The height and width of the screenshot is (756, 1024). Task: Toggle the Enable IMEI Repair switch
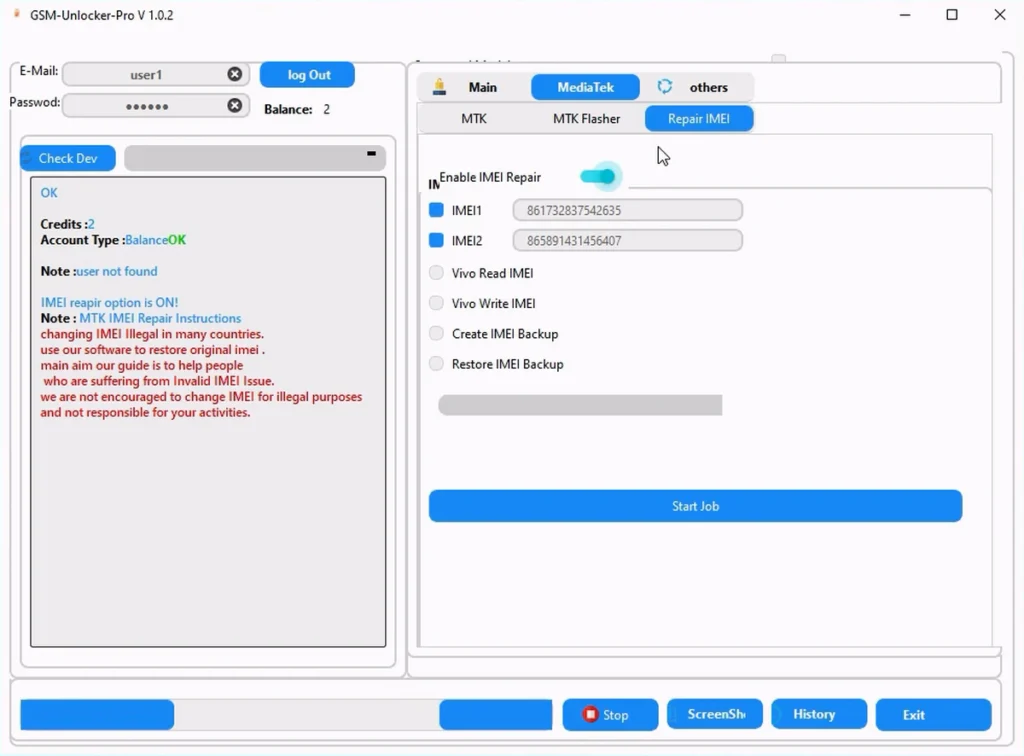(599, 177)
